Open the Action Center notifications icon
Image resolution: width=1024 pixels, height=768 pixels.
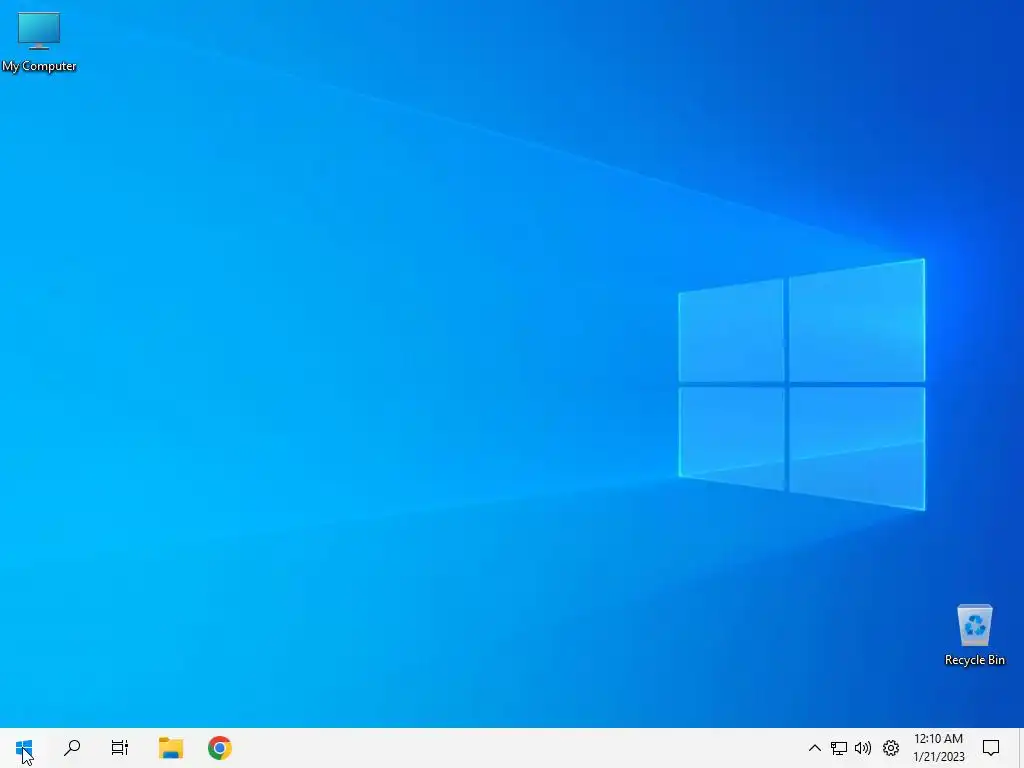991,748
